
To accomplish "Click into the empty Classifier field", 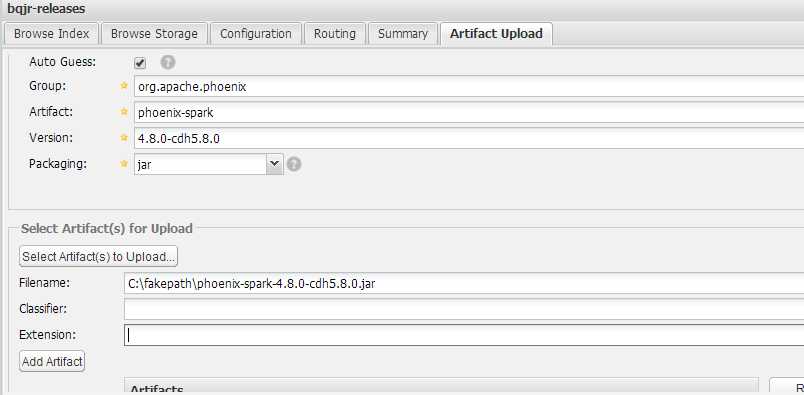I will [x=464, y=309].
